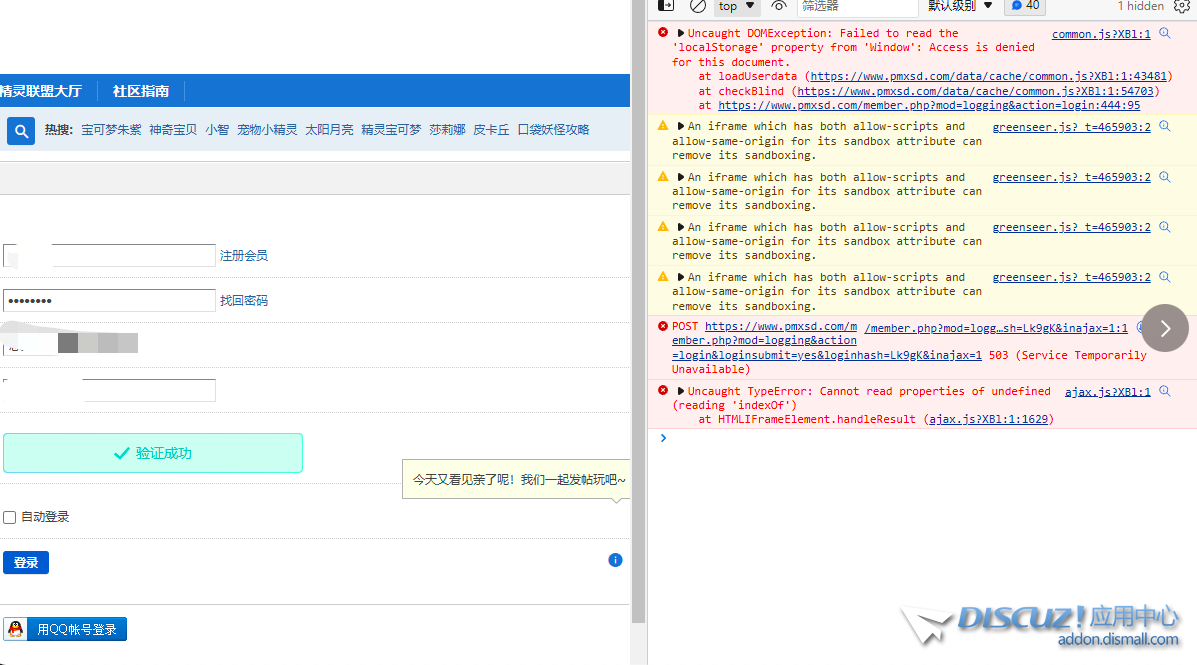Click the clear console icon
Viewport: 1197px width, 665px height.
pos(698,6)
